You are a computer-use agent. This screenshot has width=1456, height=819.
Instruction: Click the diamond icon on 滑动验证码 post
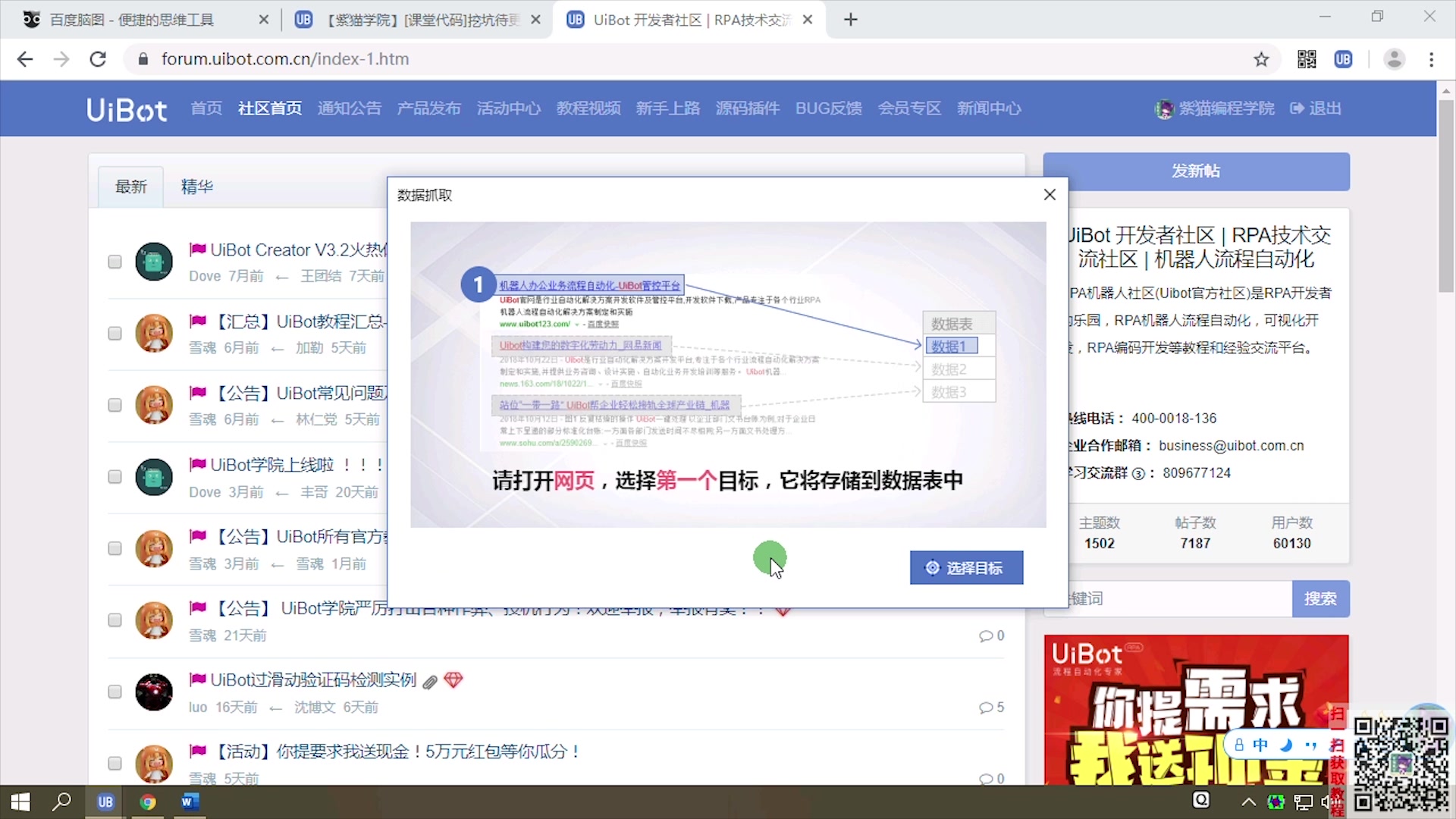pyautogui.click(x=453, y=680)
